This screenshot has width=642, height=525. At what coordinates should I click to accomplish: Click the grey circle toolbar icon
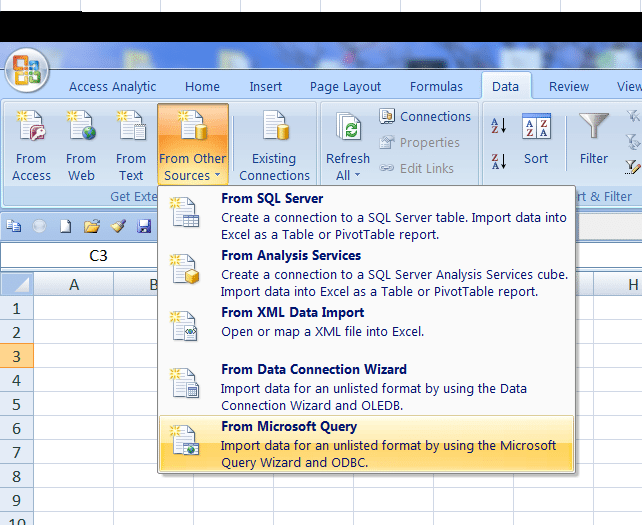click(39, 226)
